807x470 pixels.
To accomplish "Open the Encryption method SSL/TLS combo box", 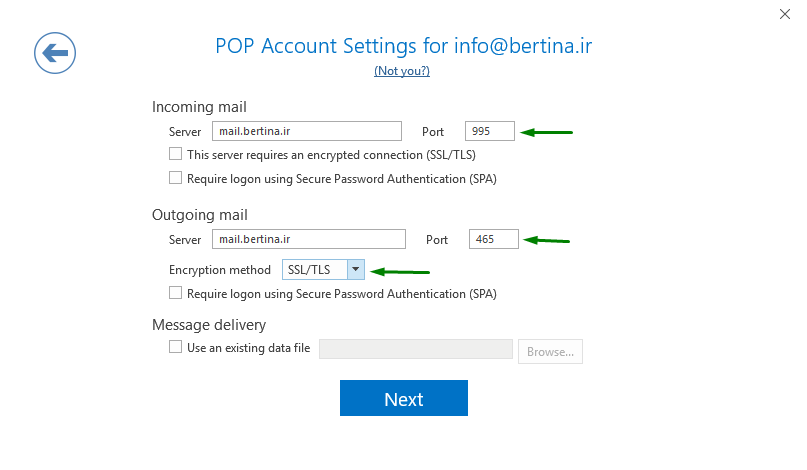I will coord(323,270).
